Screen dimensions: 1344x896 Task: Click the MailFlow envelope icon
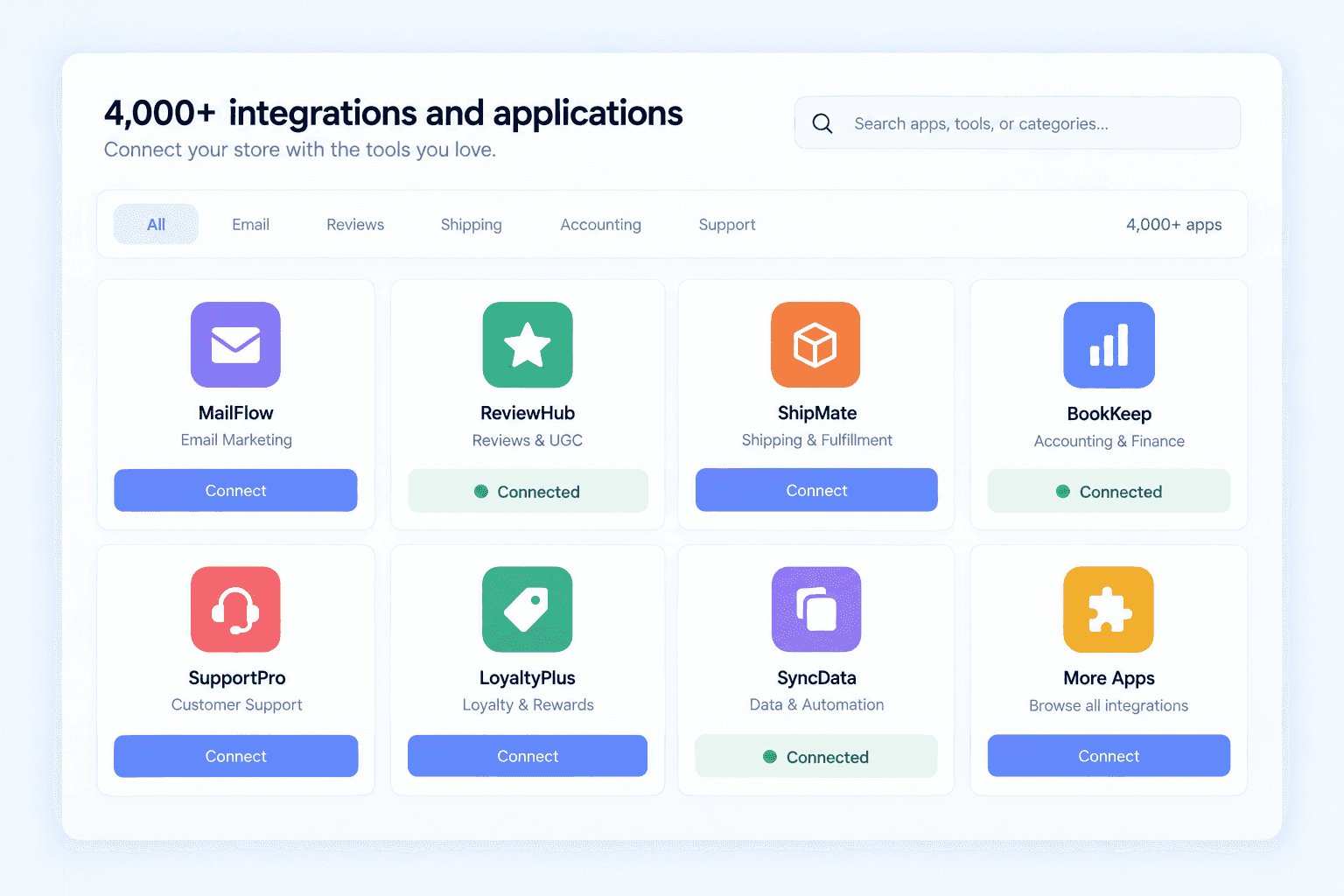coord(235,345)
